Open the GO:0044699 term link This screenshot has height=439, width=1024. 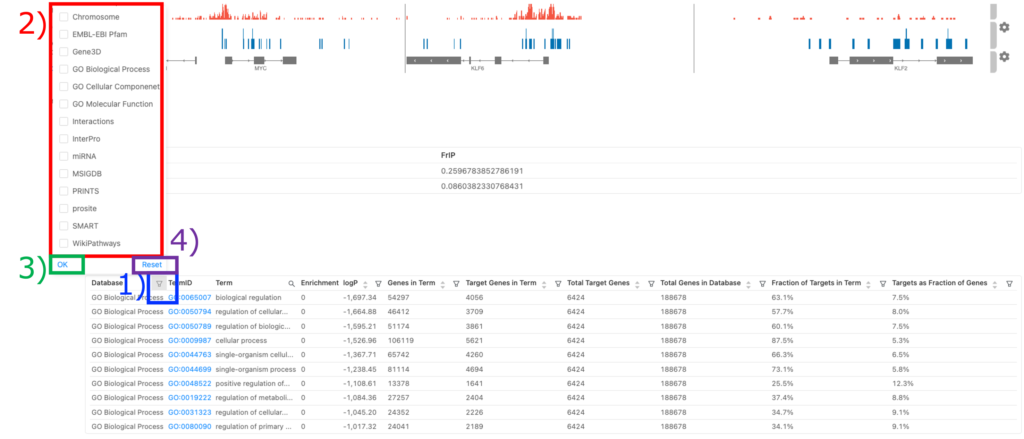coord(189,369)
